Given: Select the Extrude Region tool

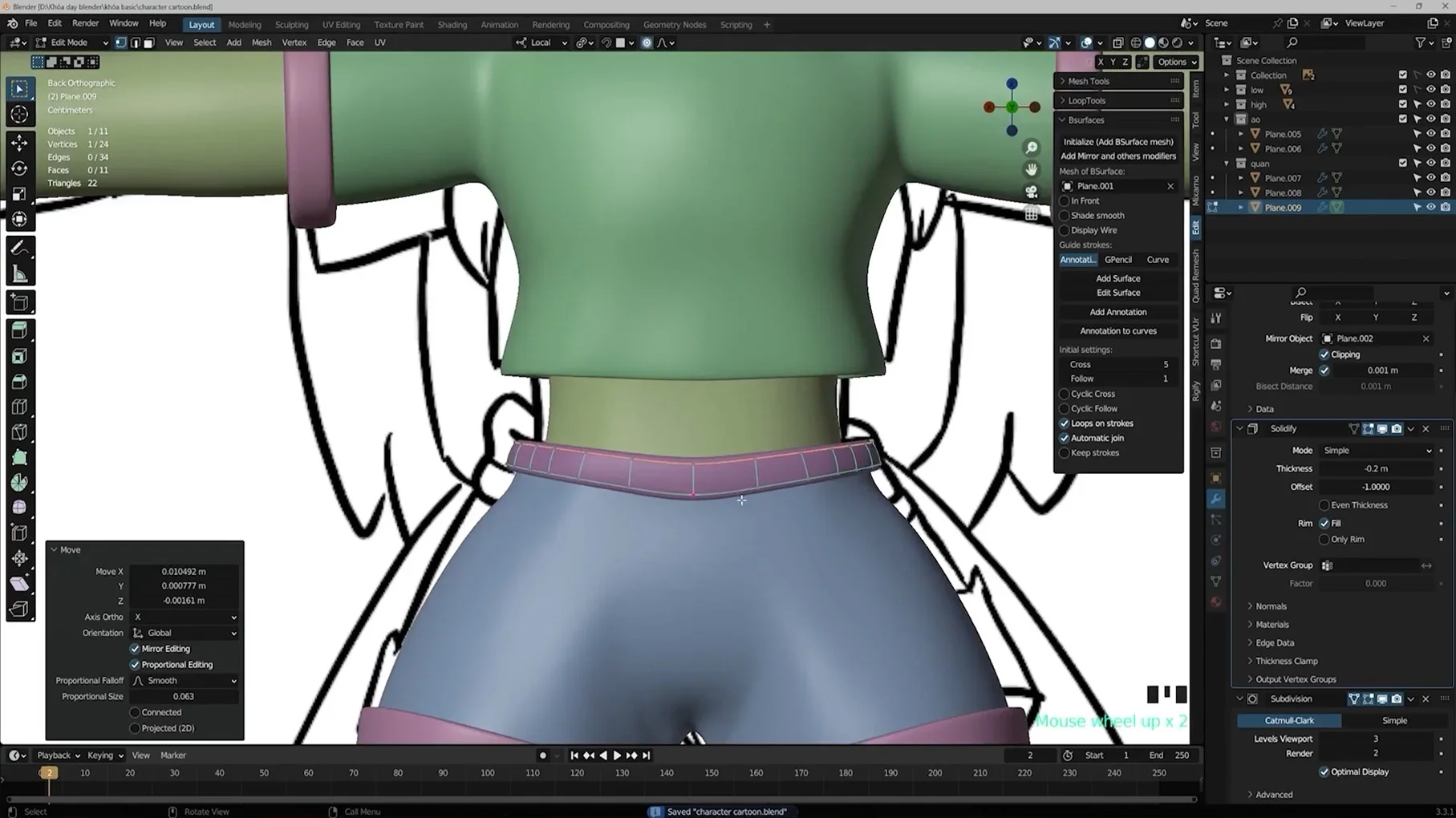Looking at the screenshot, I should pos(19,330).
